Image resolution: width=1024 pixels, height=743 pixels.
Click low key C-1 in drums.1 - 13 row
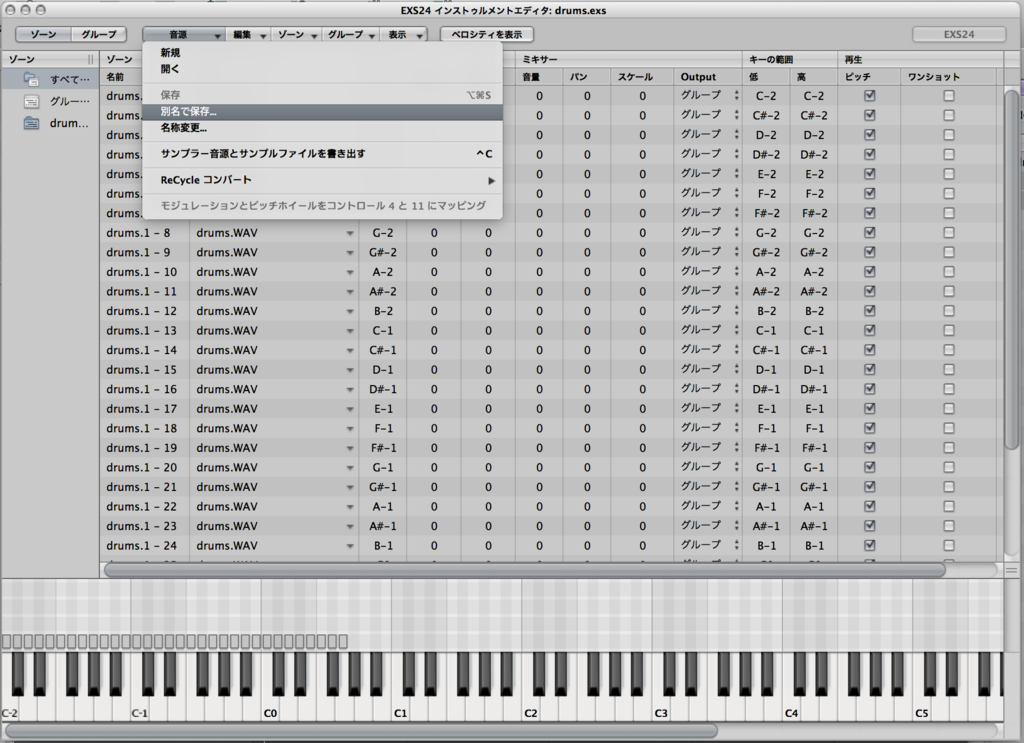coord(766,330)
